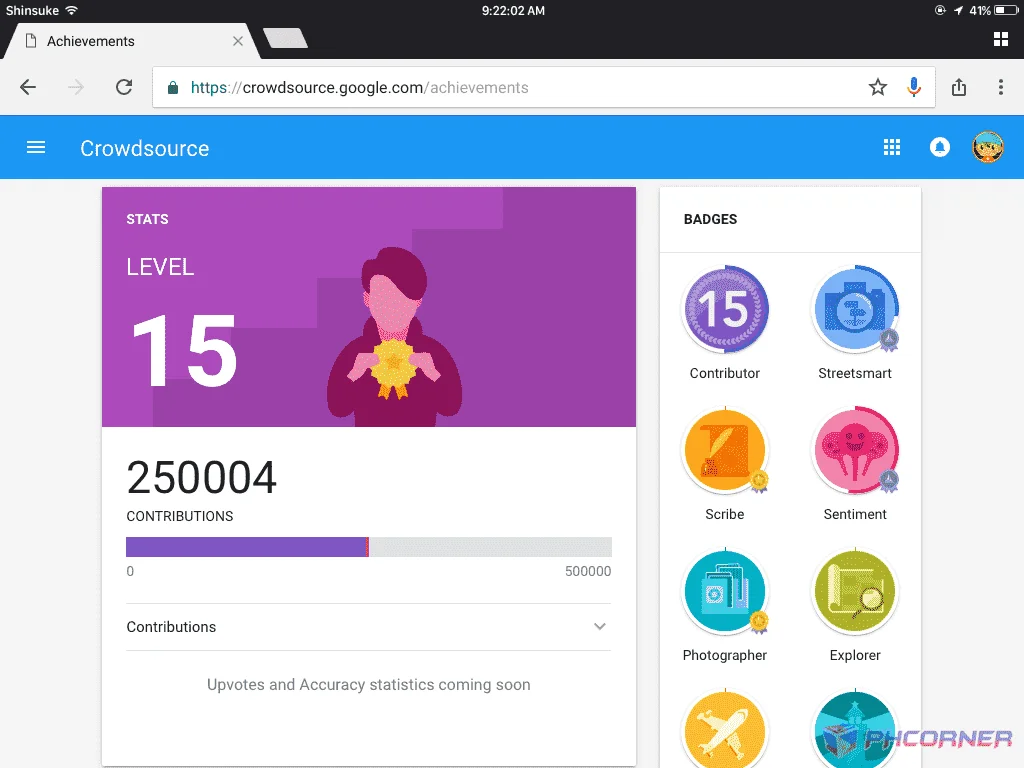Click the 0 label under the progress bar
This screenshot has width=1024, height=768.
[x=130, y=571]
